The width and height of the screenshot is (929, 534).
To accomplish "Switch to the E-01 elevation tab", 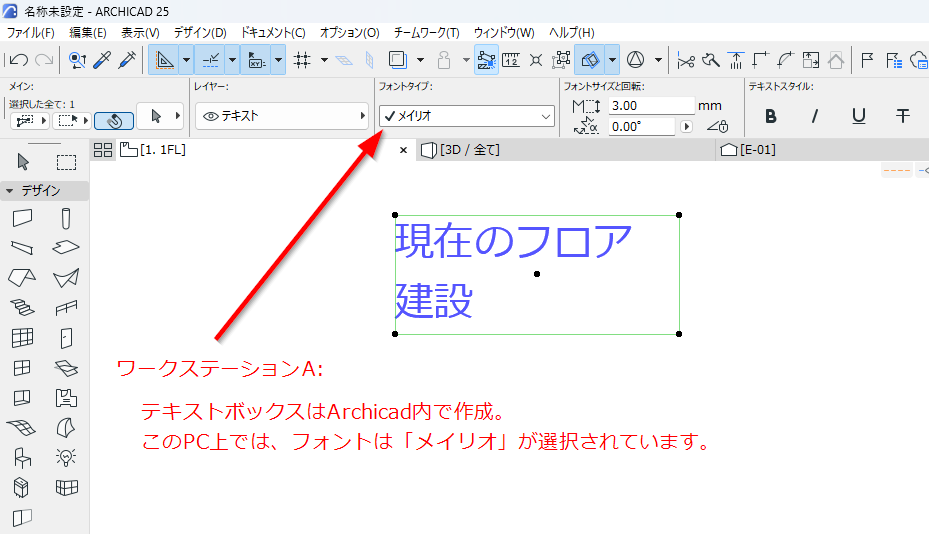I will 748,150.
